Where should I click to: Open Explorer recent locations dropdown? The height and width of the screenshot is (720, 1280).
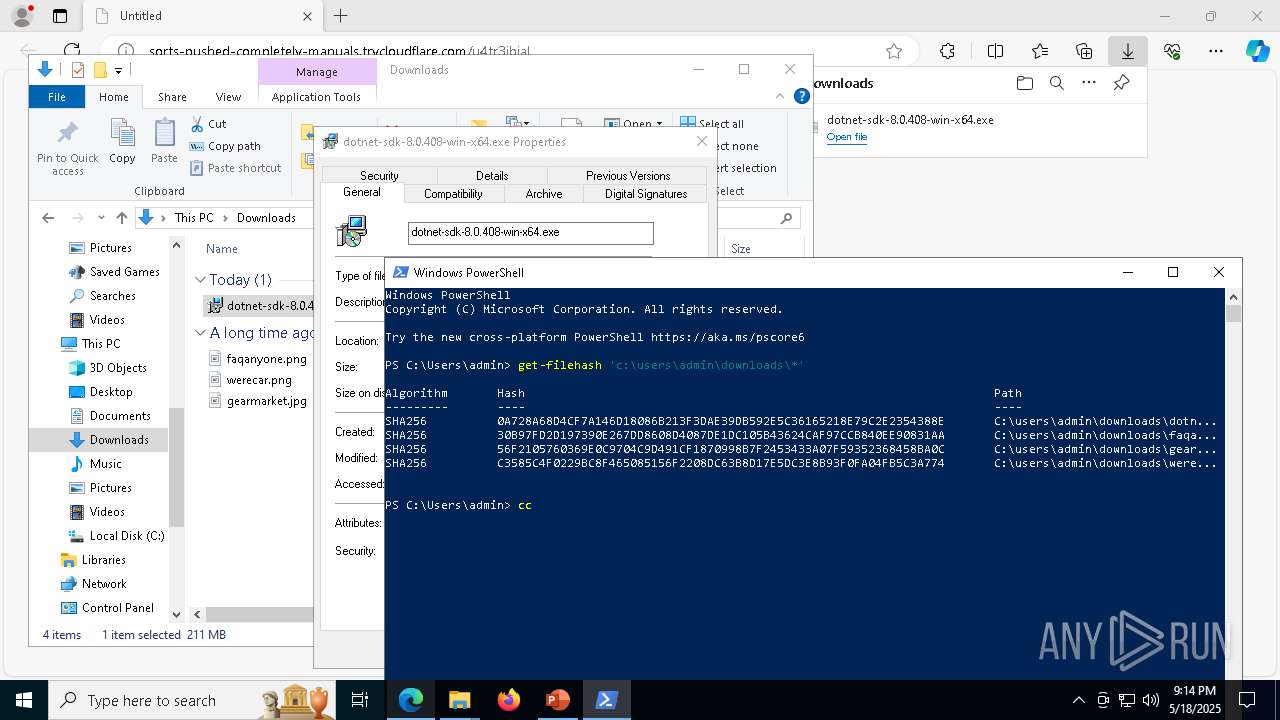pyautogui.click(x=101, y=218)
